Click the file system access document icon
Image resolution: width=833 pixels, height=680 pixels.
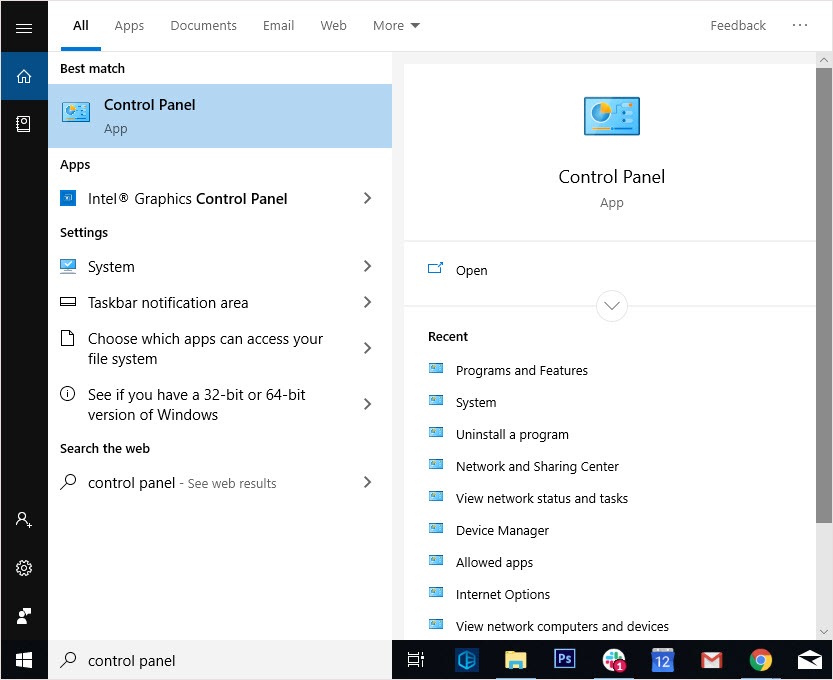[67, 338]
